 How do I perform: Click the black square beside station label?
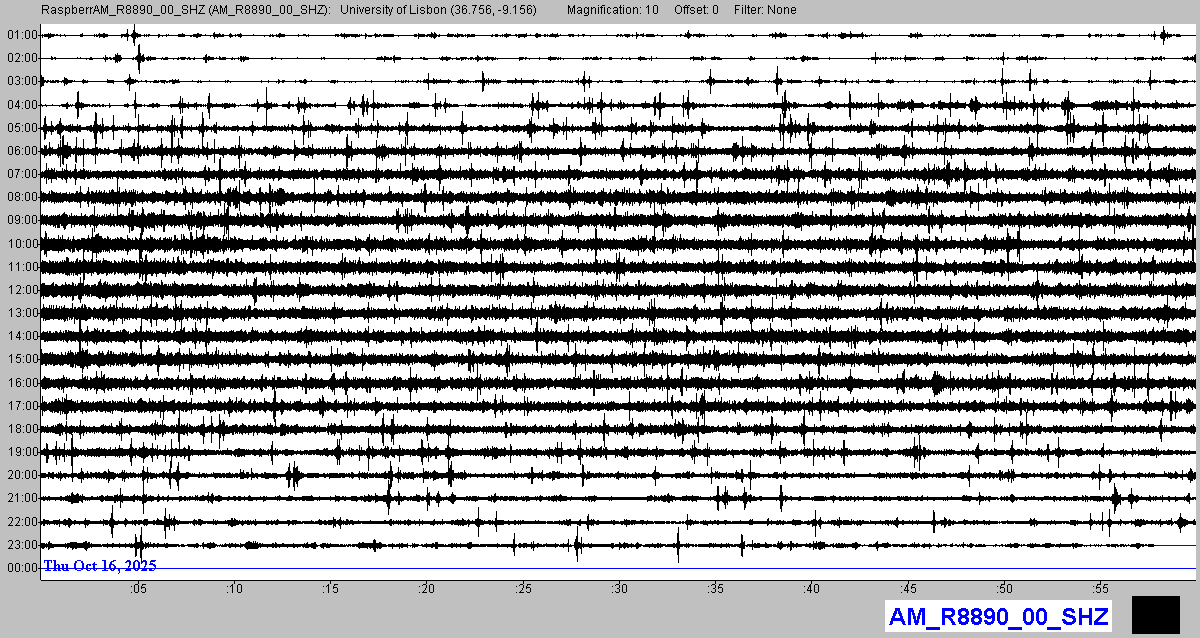point(1156,614)
